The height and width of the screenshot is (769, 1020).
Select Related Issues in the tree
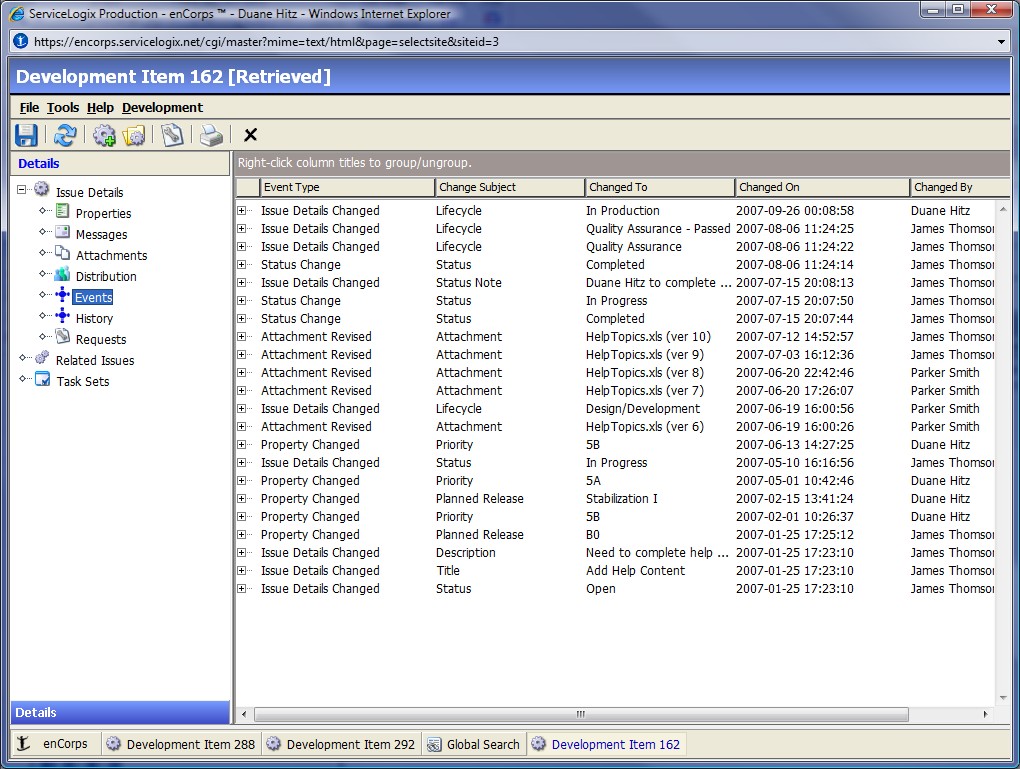coord(95,360)
